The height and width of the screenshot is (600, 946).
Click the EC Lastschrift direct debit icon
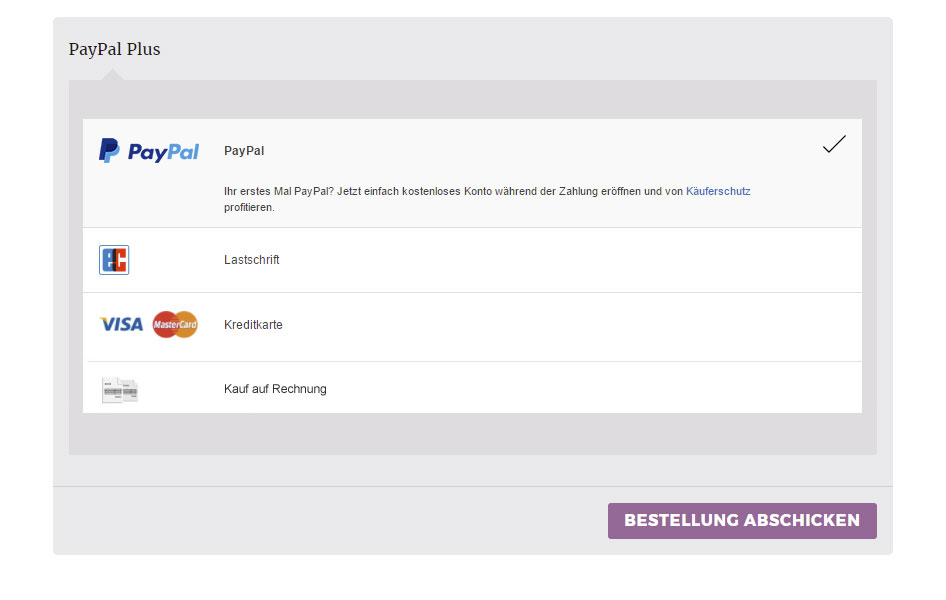click(x=114, y=260)
